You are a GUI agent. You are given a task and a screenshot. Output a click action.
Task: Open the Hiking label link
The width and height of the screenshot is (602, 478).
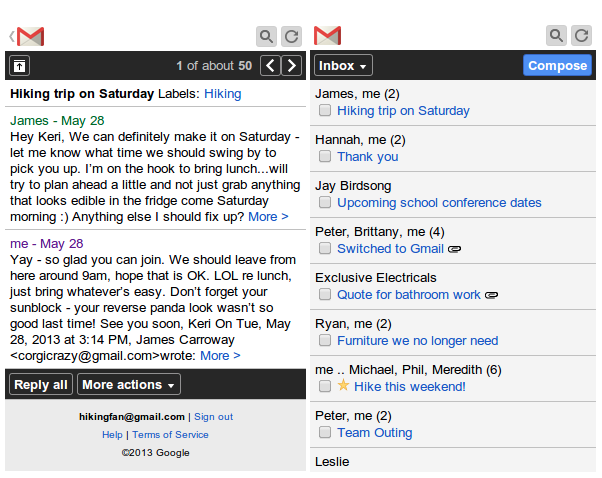tap(223, 94)
